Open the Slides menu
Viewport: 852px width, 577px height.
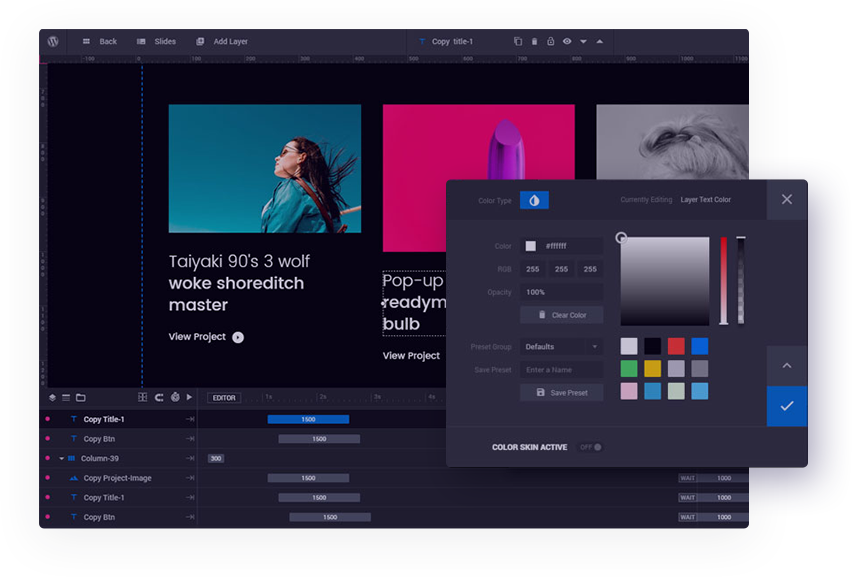click(156, 42)
